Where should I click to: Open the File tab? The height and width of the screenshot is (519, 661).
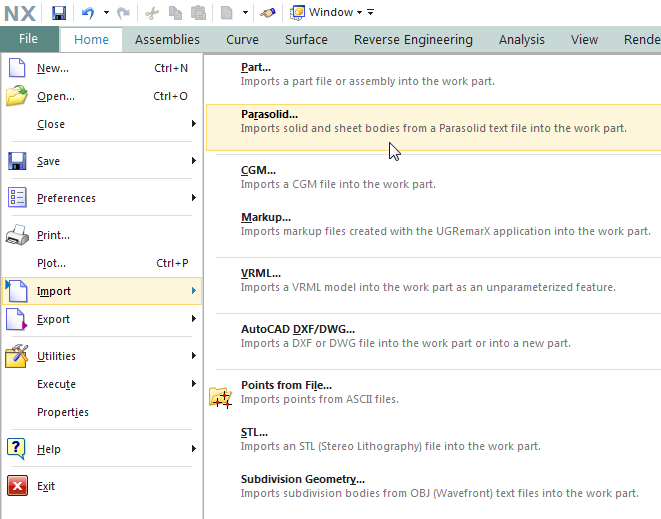(29, 39)
